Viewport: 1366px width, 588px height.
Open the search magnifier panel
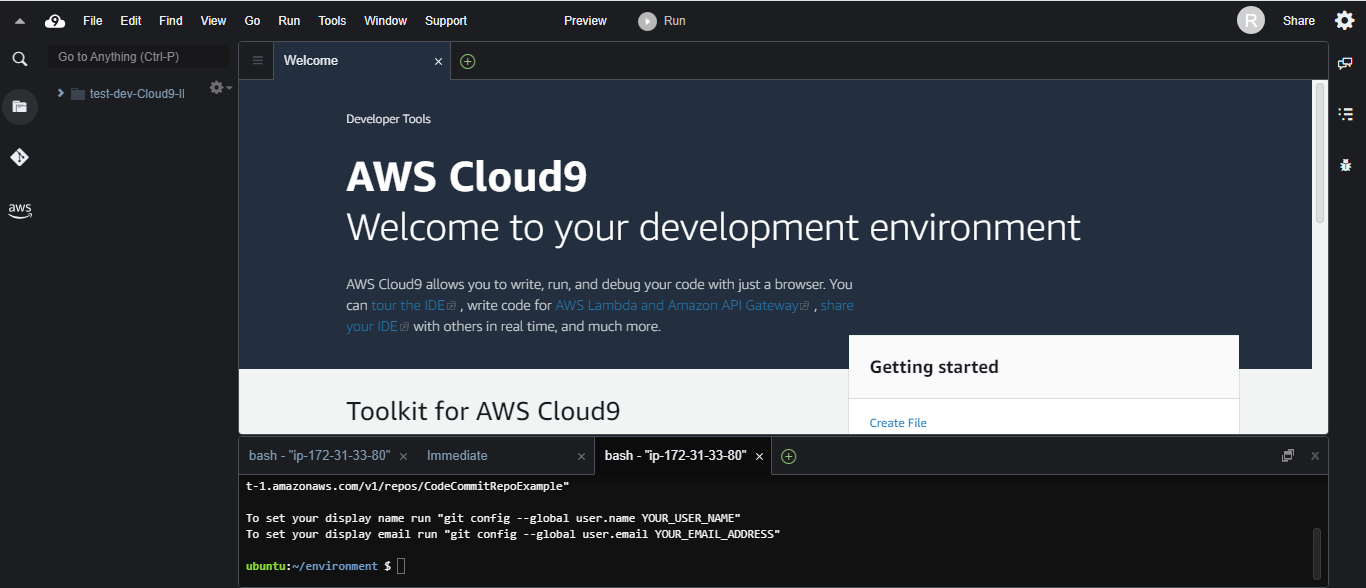click(20, 59)
